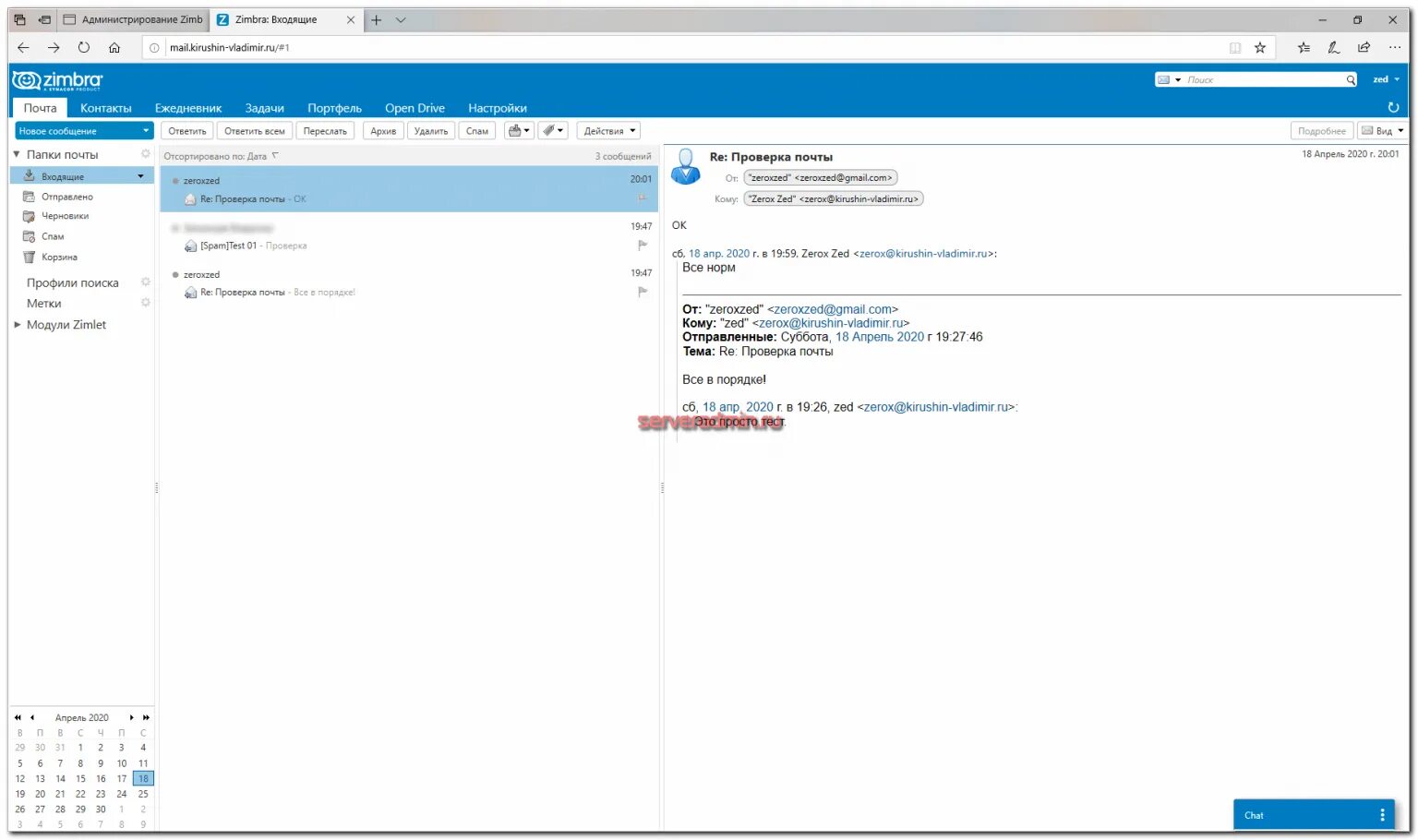The image size is (1418, 840).
Task: Open the browser web notes pen icon
Action: point(1334,47)
